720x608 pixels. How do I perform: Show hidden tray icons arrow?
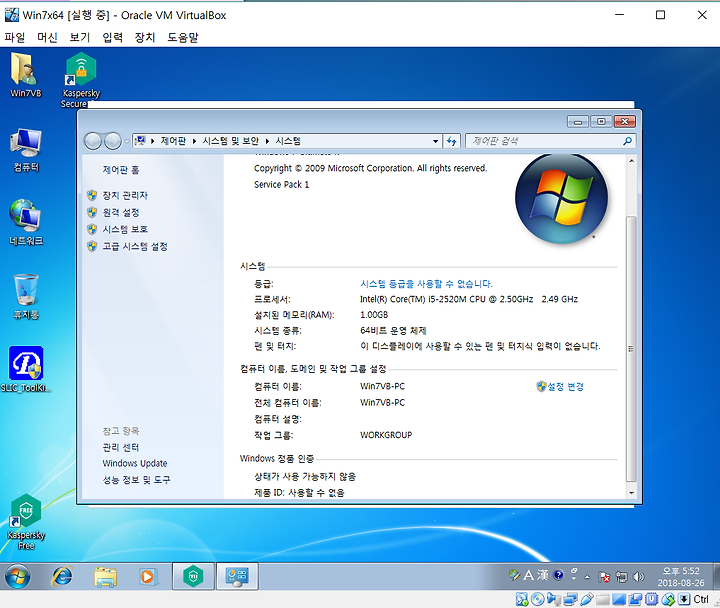[x=587, y=577]
